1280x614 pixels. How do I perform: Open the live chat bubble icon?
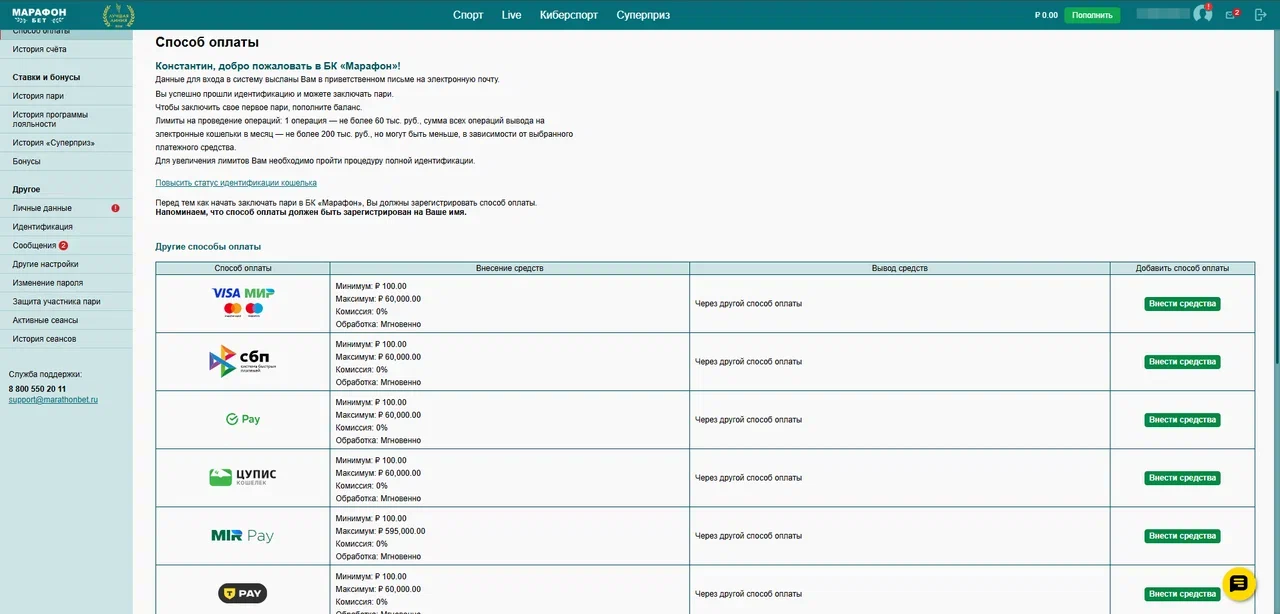pos(1239,584)
